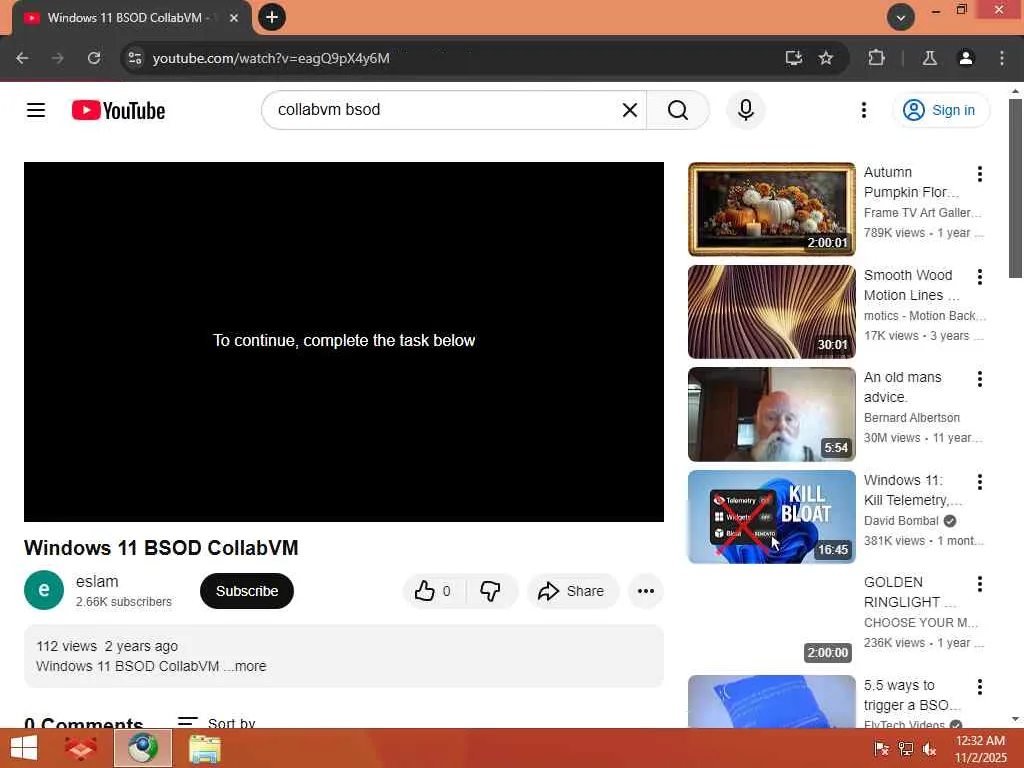Image resolution: width=1024 pixels, height=768 pixels.
Task: Open Autumn Pumpkin video options menu
Action: pyautogui.click(x=980, y=174)
